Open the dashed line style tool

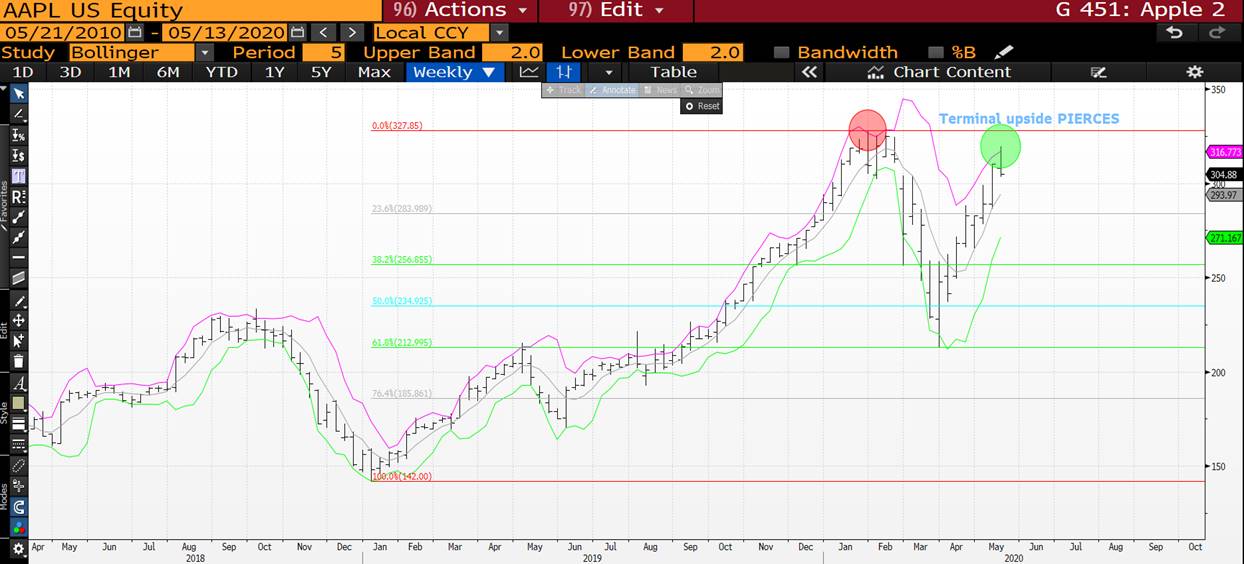[x=20, y=443]
